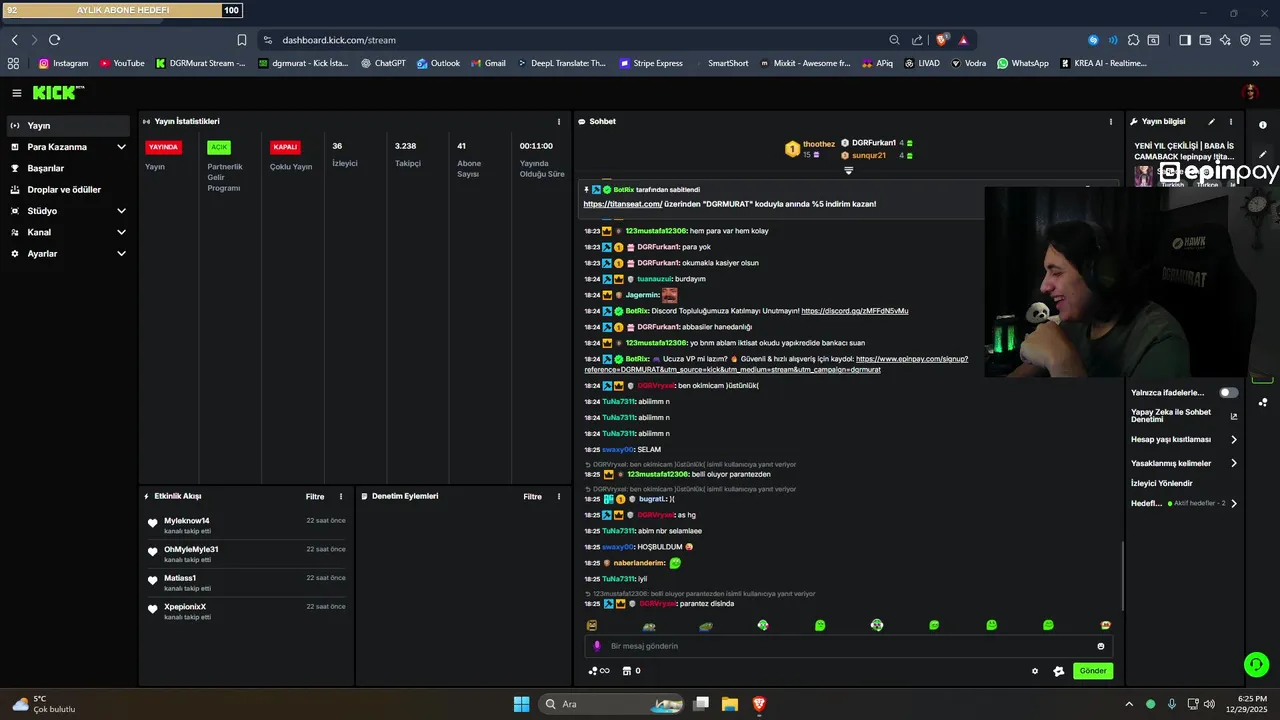The width and height of the screenshot is (1280, 720).
Task: Click the address bar URL dashboard.kick.com/stream
Action: pyautogui.click(x=339, y=40)
